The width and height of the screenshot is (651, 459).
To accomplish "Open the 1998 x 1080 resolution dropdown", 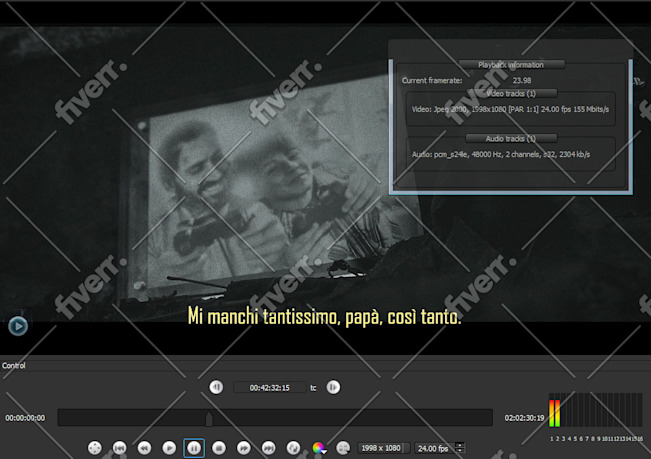I will click(383, 448).
